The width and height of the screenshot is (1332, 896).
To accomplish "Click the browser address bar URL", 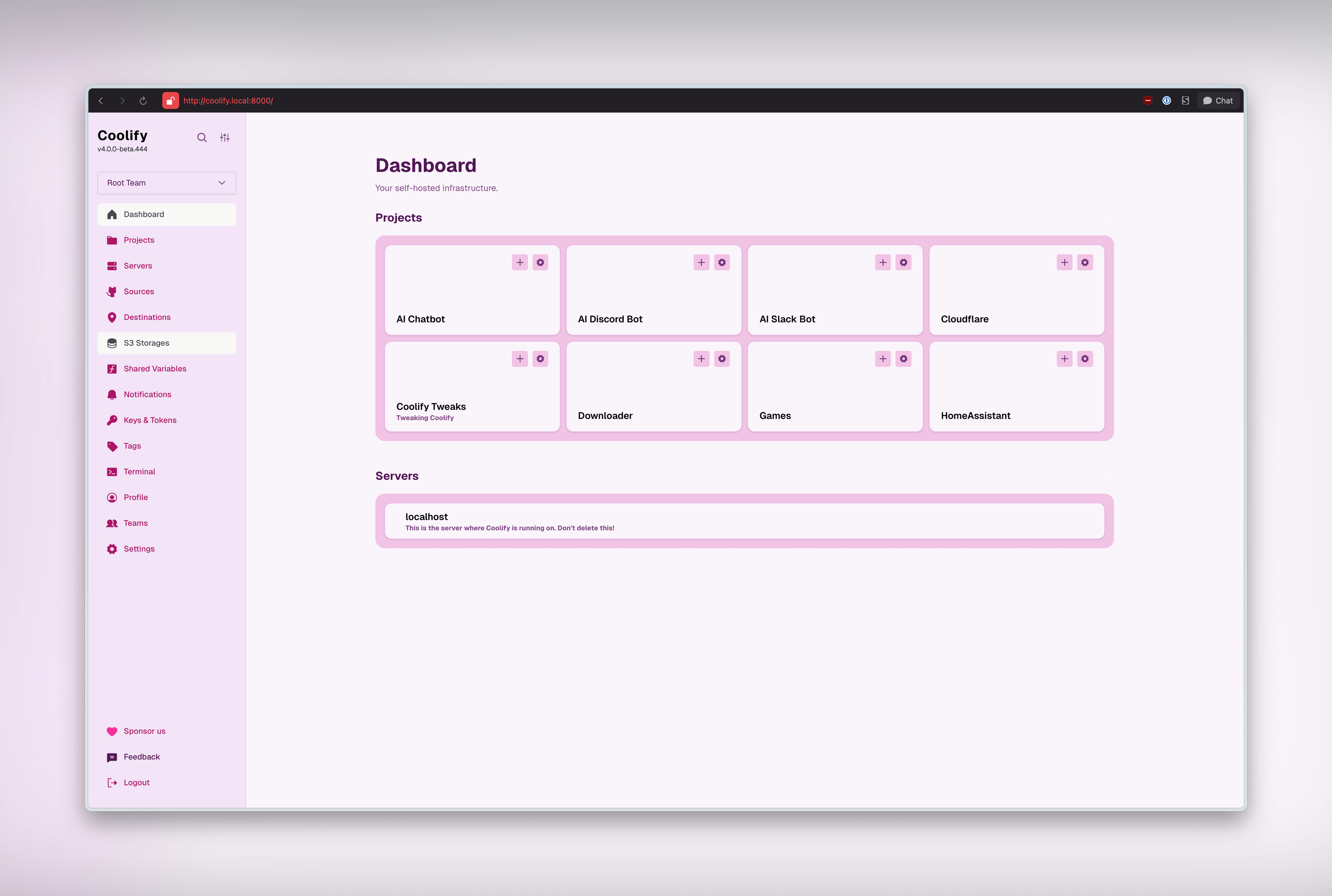I will [x=228, y=101].
